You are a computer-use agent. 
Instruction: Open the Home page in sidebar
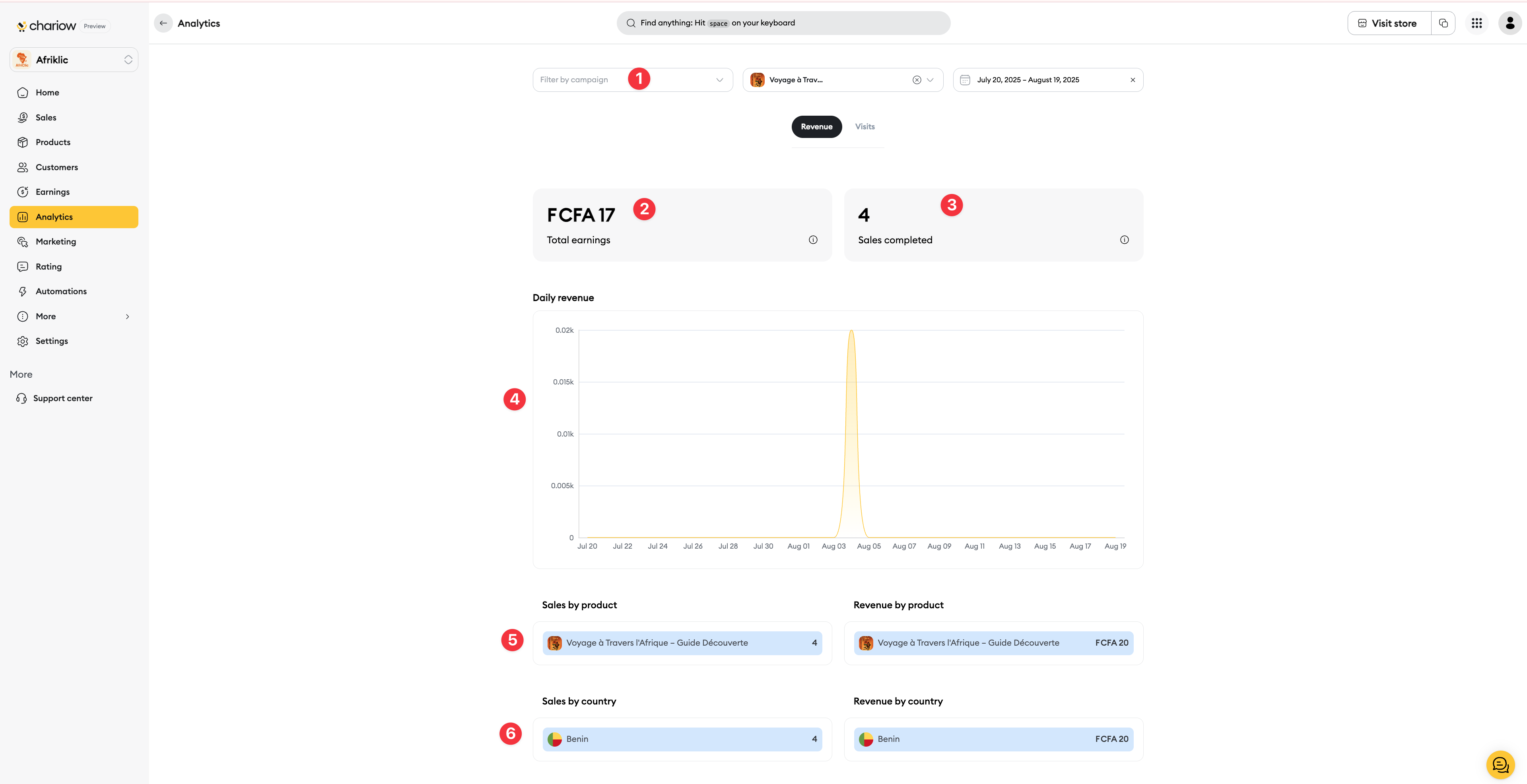74,93
